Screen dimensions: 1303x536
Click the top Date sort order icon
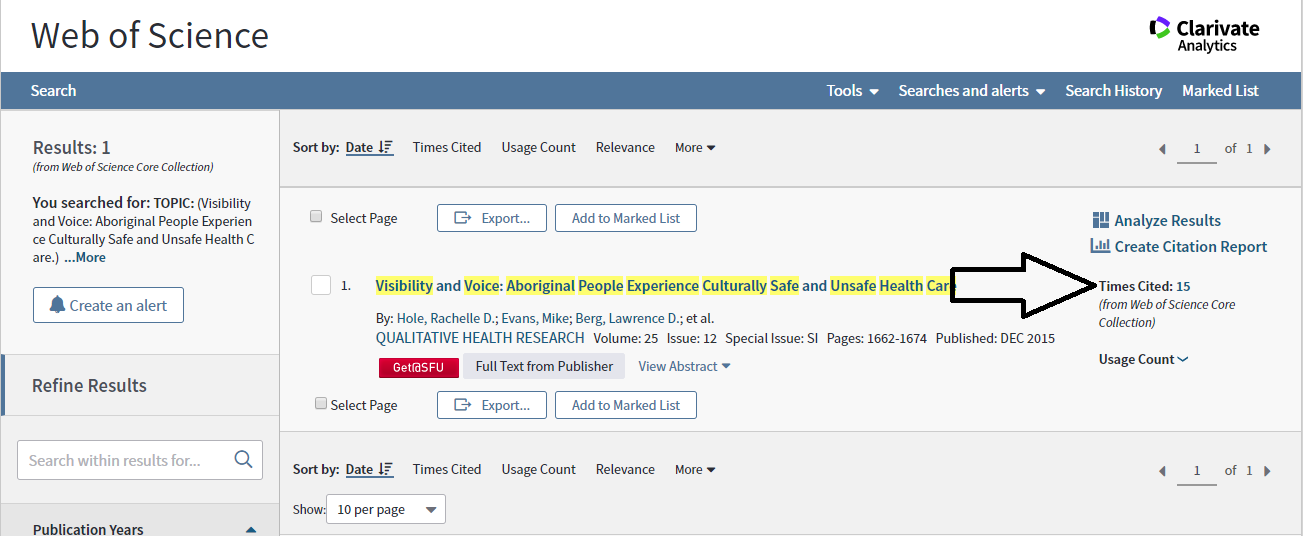click(x=386, y=148)
